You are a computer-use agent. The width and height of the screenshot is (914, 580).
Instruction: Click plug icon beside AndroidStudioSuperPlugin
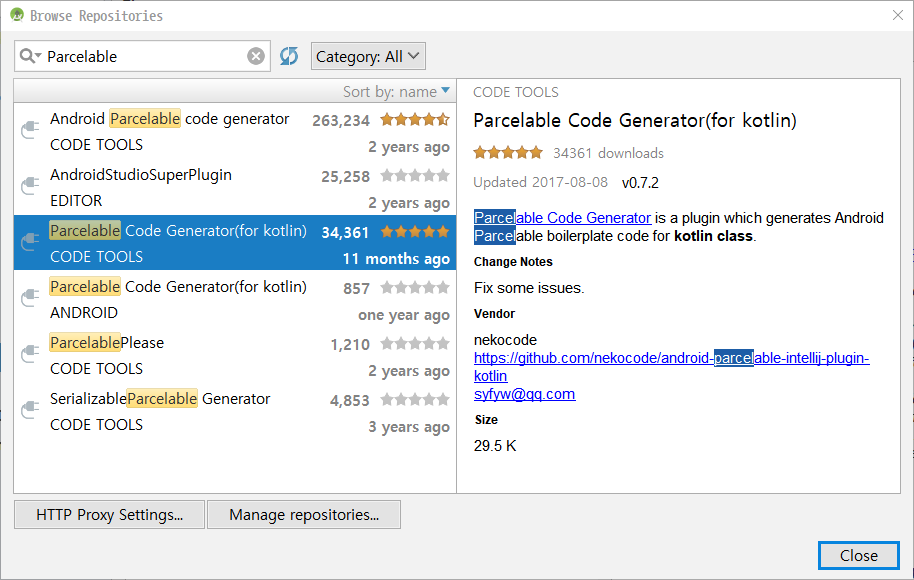30,188
